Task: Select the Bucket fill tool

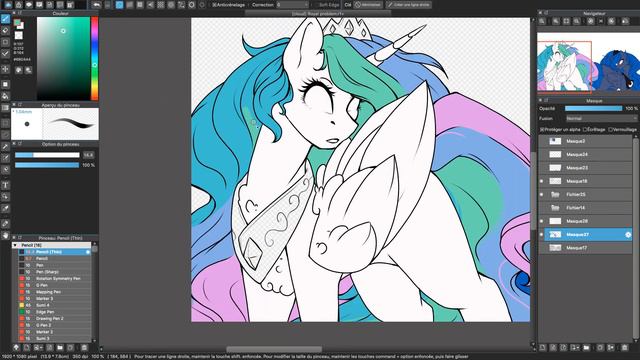Action: [x=5, y=96]
